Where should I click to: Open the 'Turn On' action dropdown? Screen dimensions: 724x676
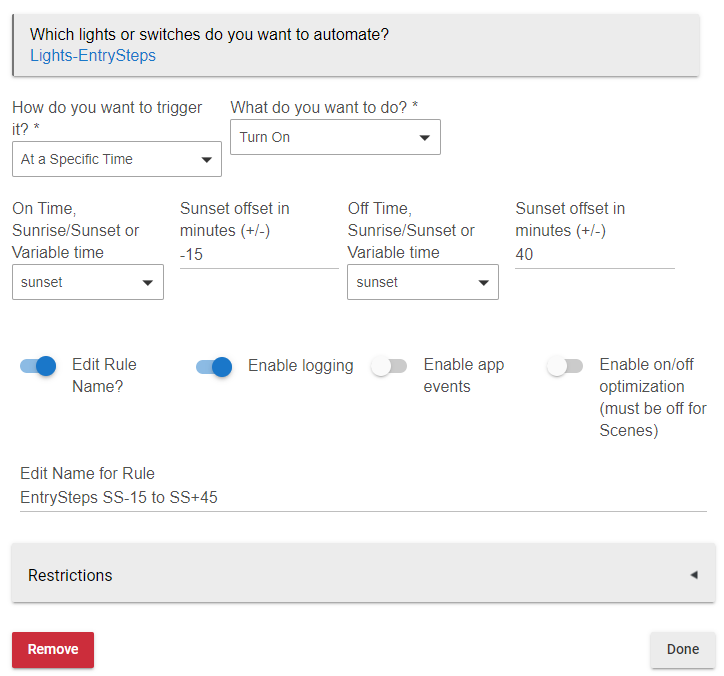click(335, 137)
